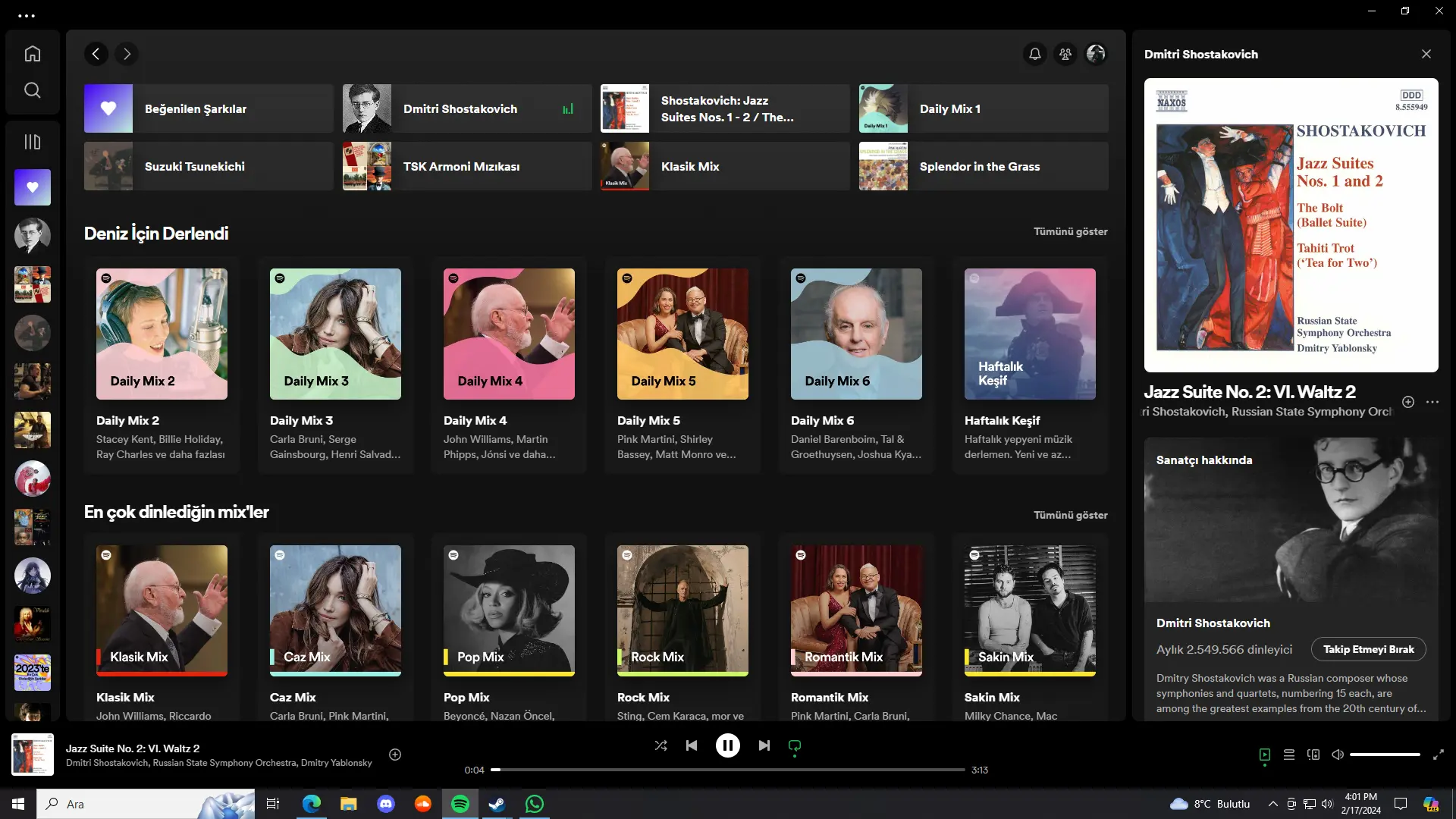This screenshot has height=819, width=1456.
Task: Adjust the volume slider
Action: 1385,755
